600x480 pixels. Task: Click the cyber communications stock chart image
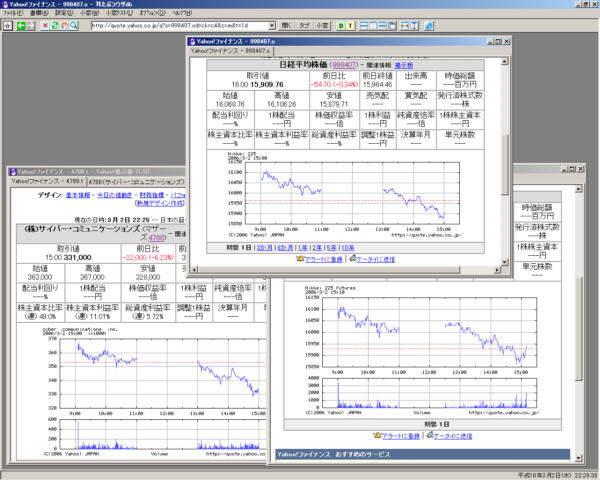pyautogui.click(x=153, y=392)
